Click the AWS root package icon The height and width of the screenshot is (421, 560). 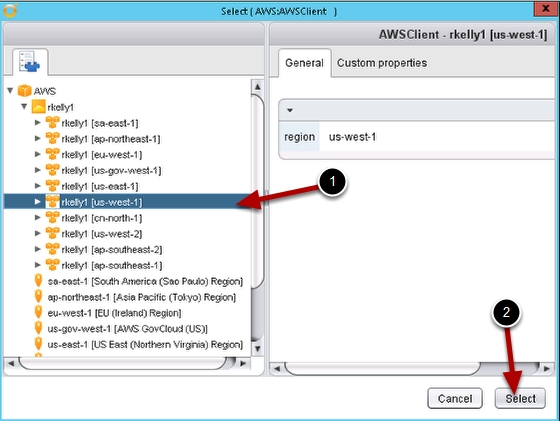(x=24, y=91)
